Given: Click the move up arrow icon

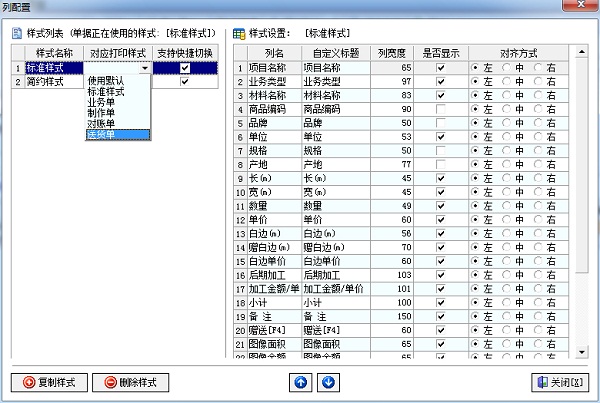Looking at the screenshot, I should tap(301, 382).
